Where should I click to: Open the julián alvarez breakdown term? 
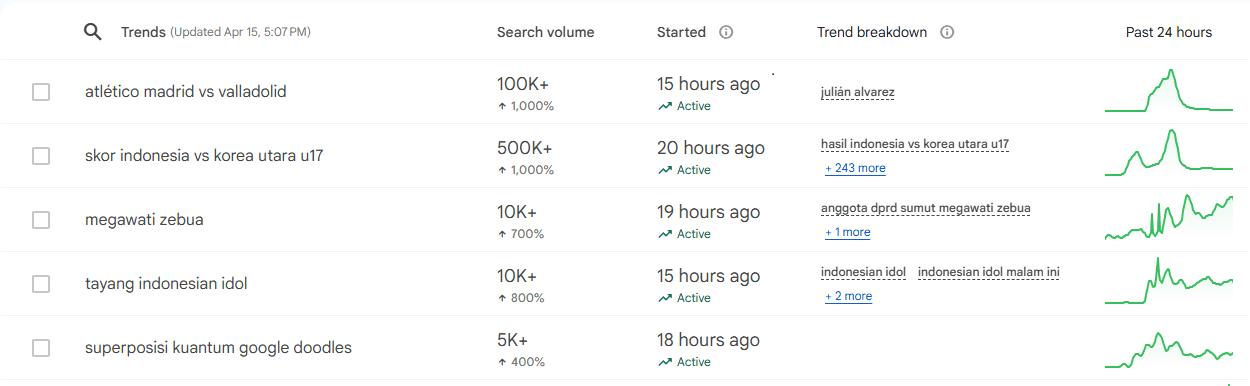[x=858, y=92]
